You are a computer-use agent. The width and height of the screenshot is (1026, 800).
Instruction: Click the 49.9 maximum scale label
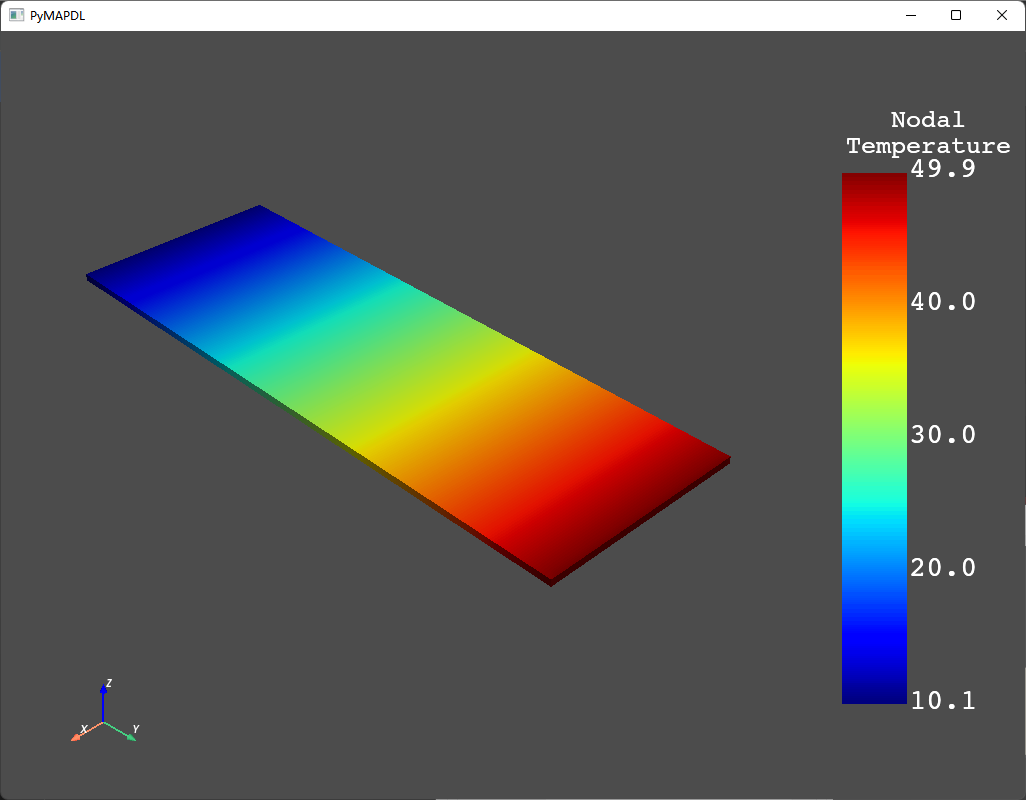[943, 169]
